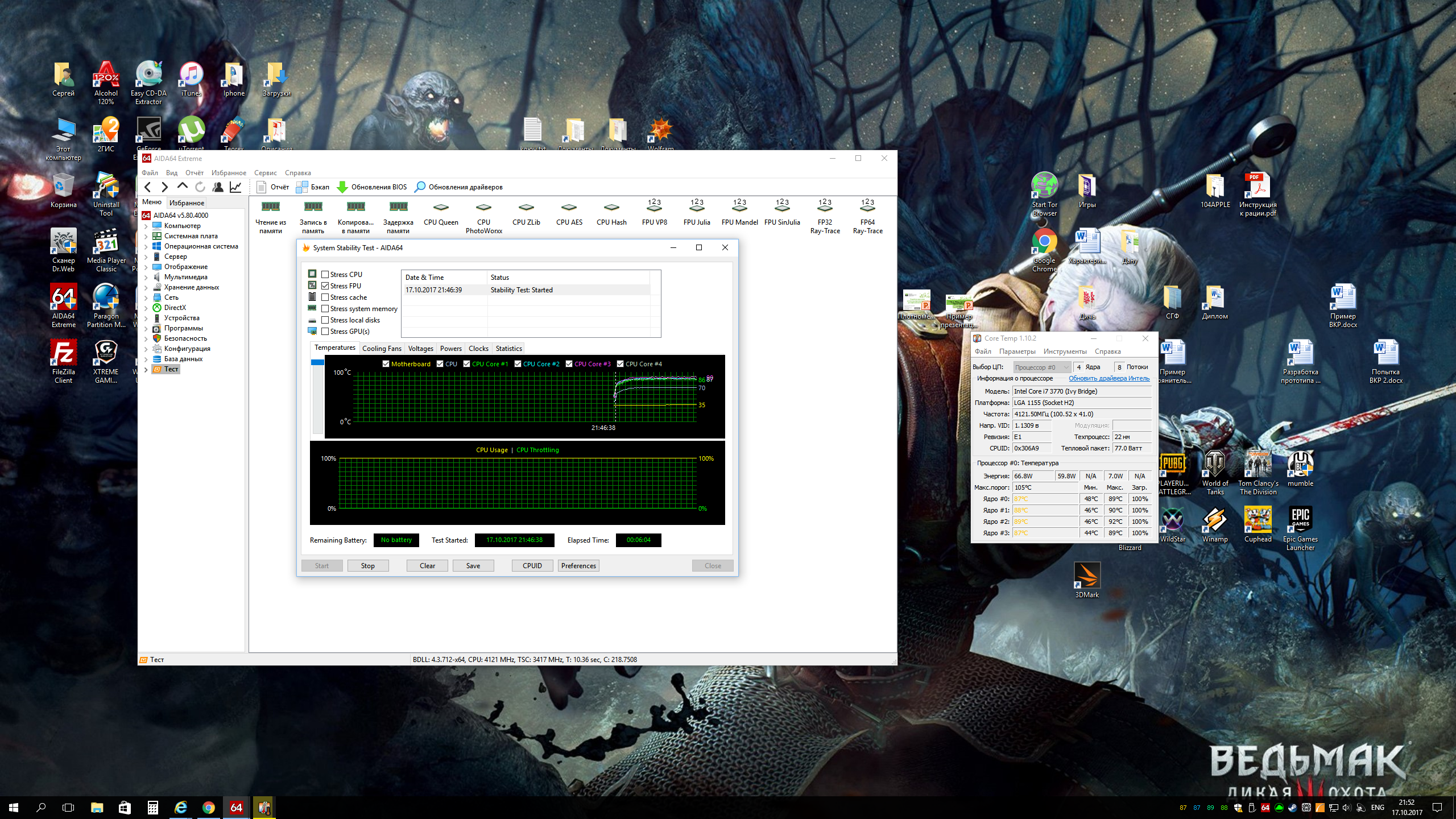Screen dimensions: 1456x819
Task: Expand the Компьютер tree node
Action: (x=146, y=226)
